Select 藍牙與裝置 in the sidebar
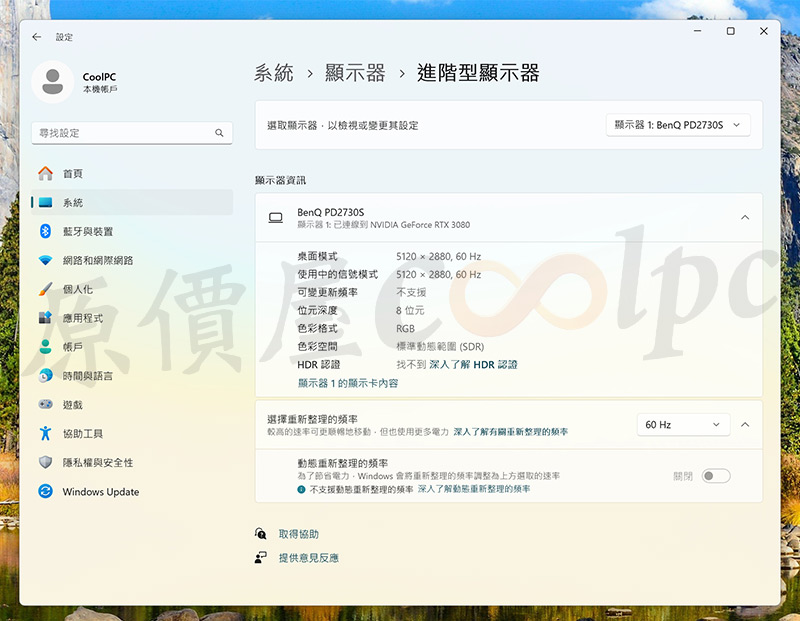The height and width of the screenshot is (621, 800). coord(132,231)
